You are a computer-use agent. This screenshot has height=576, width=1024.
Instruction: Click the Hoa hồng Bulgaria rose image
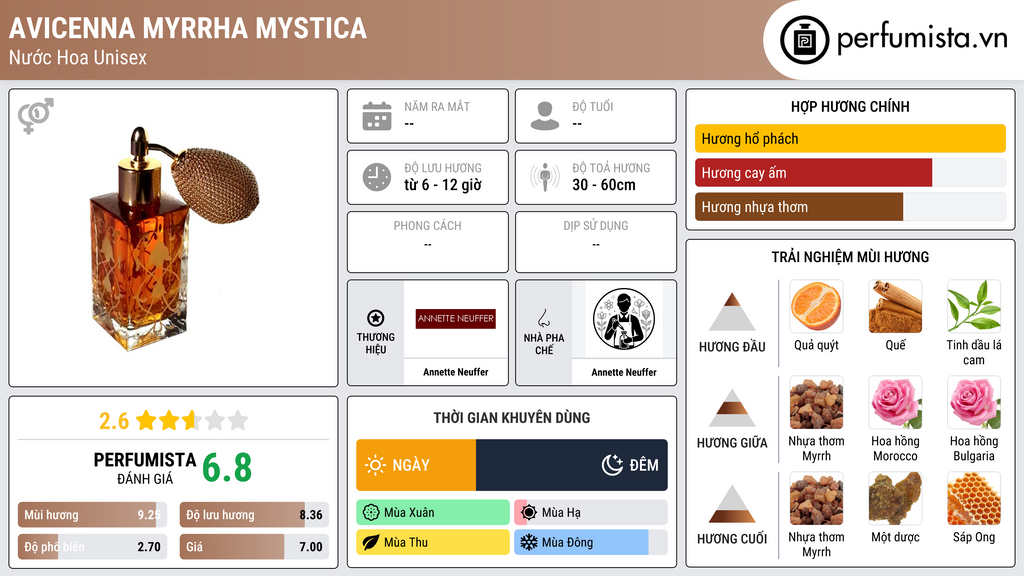click(974, 402)
